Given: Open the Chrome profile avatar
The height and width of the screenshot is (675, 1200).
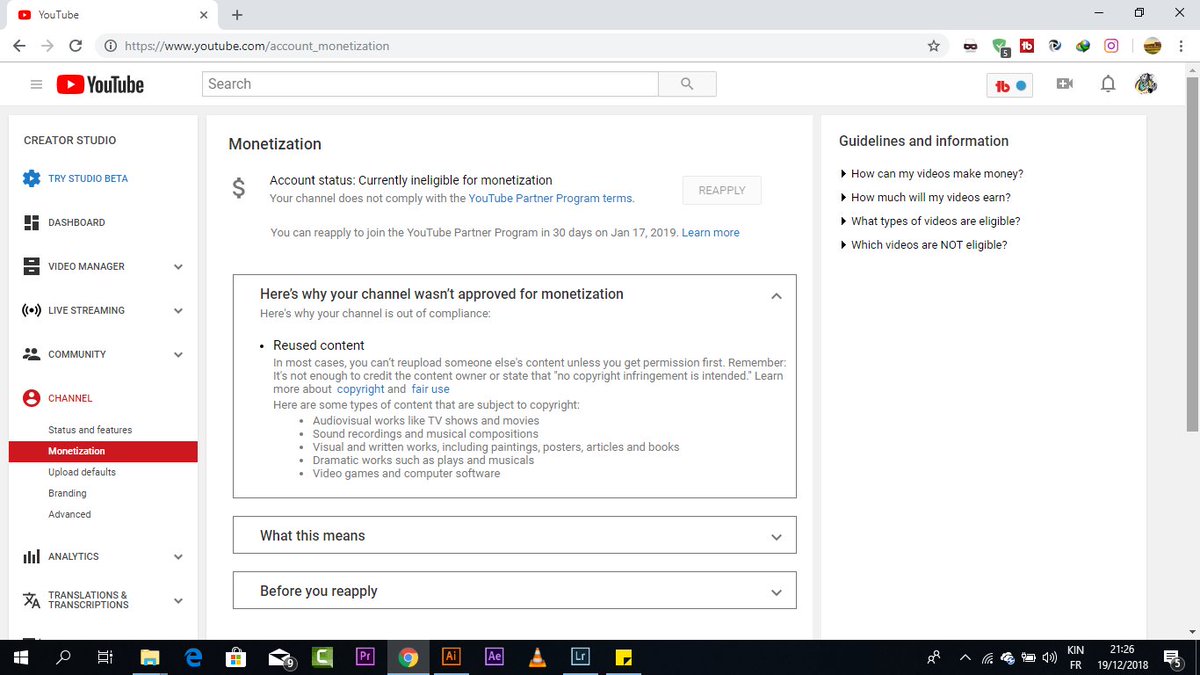Looking at the screenshot, I should tap(1153, 46).
